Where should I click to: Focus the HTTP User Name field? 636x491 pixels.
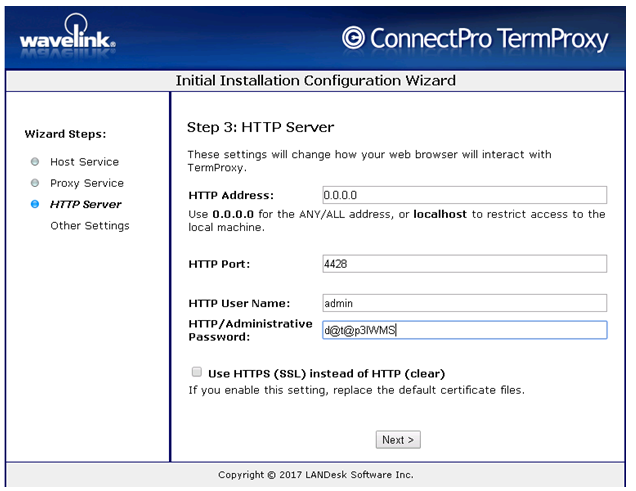(x=464, y=303)
